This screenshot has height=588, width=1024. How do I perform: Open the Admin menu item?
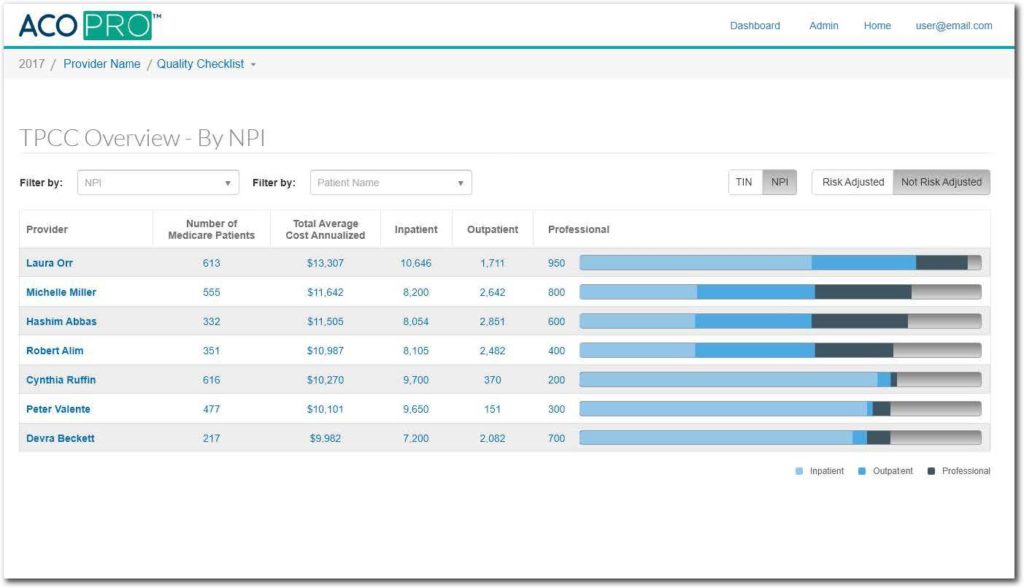coord(824,26)
